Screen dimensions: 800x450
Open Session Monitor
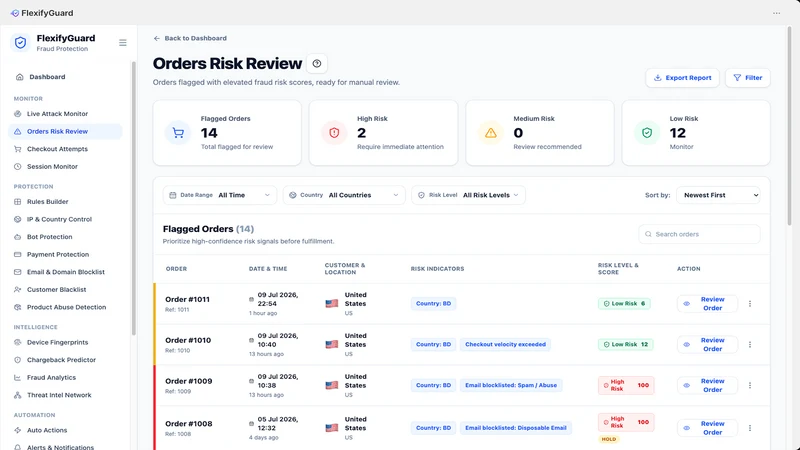pos(65,167)
